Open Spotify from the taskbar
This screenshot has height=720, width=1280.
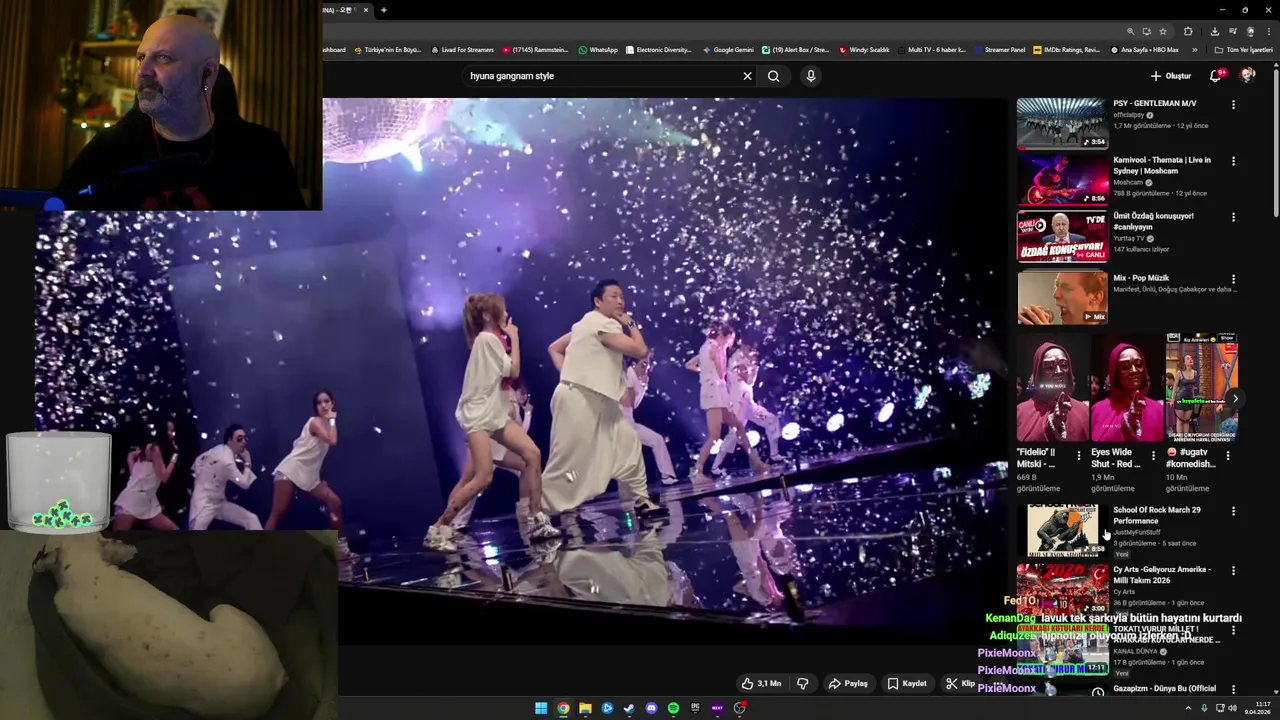[673, 708]
